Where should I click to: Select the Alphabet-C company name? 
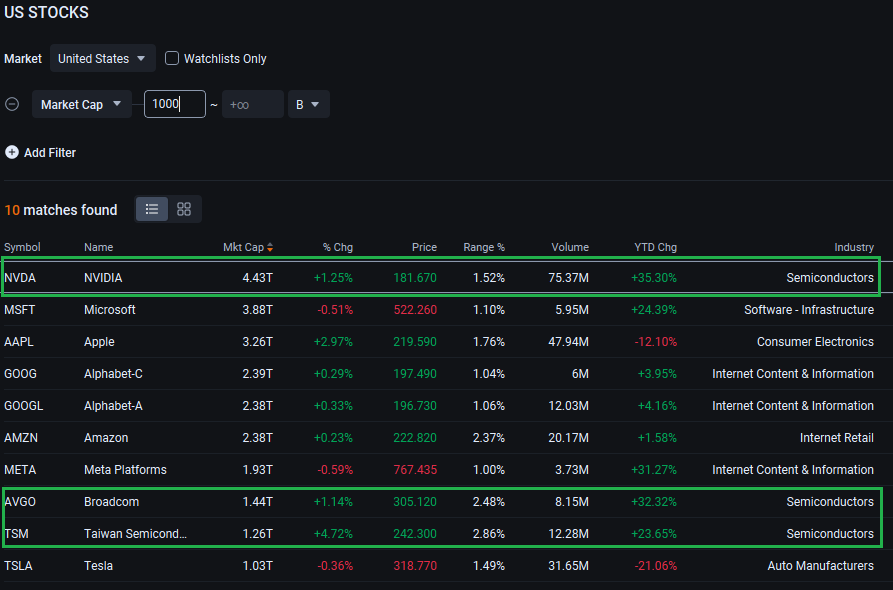(113, 374)
